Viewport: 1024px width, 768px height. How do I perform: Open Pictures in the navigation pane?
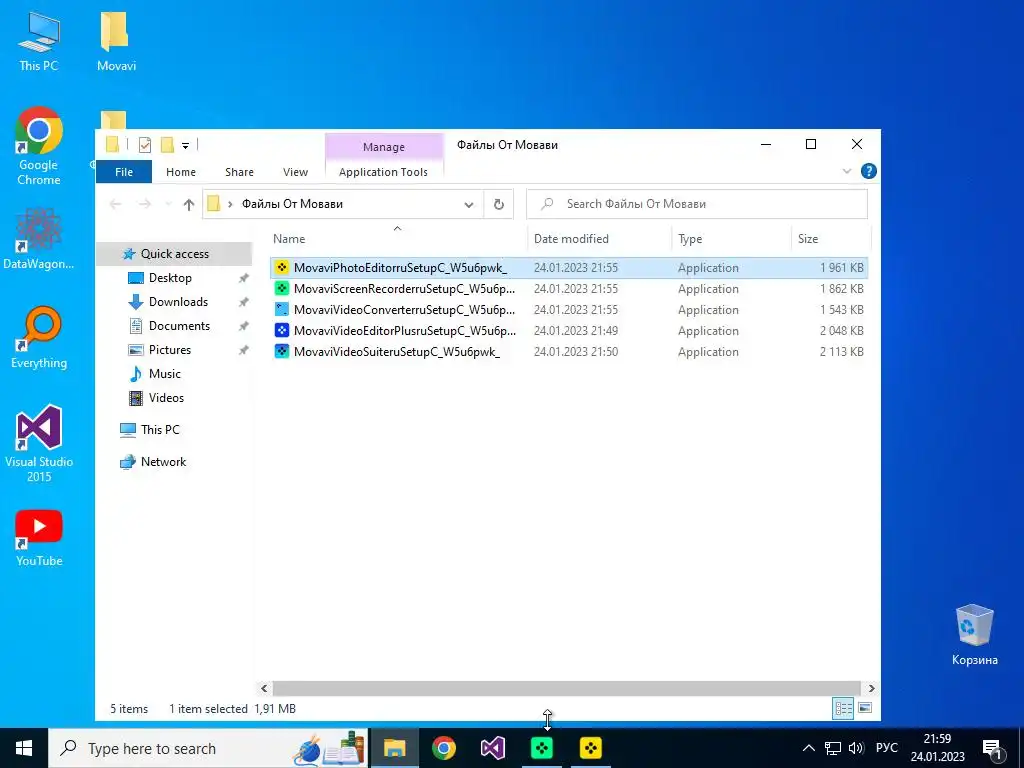(169, 350)
